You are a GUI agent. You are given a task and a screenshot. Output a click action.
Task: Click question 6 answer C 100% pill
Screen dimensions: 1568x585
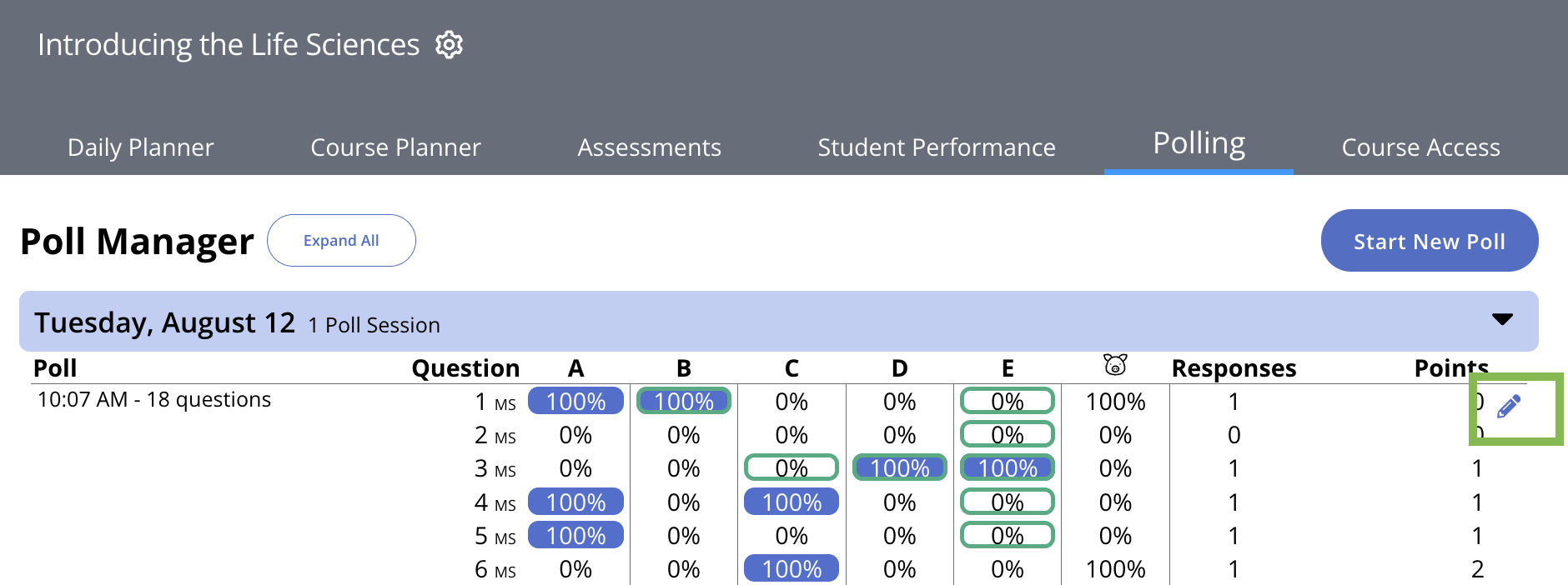point(791,569)
